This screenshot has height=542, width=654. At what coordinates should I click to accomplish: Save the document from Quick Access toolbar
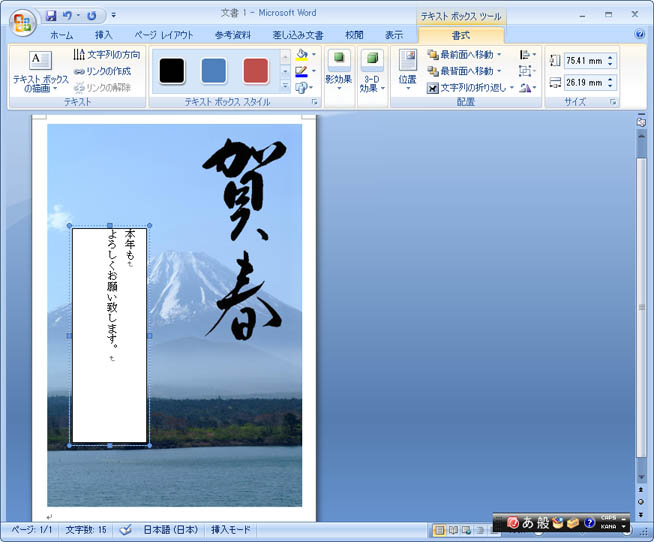tap(51, 16)
